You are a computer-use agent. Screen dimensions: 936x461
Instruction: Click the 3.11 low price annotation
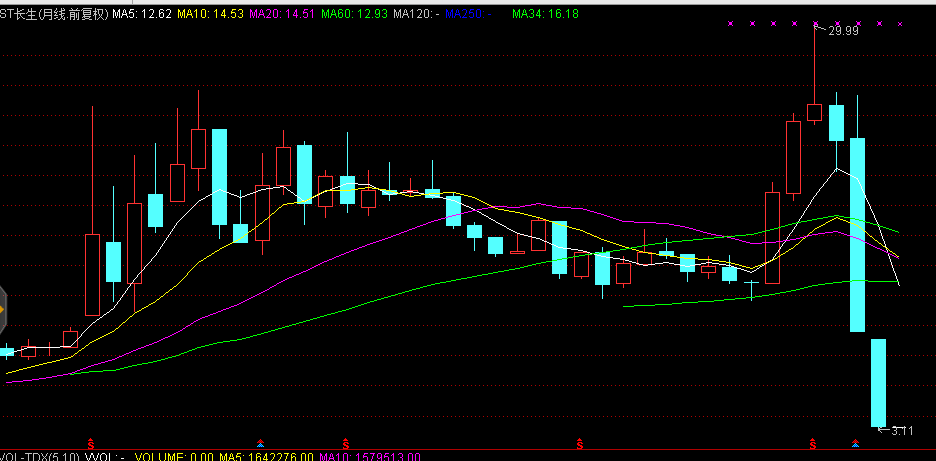pyautogui.click(x=901, y=430)
